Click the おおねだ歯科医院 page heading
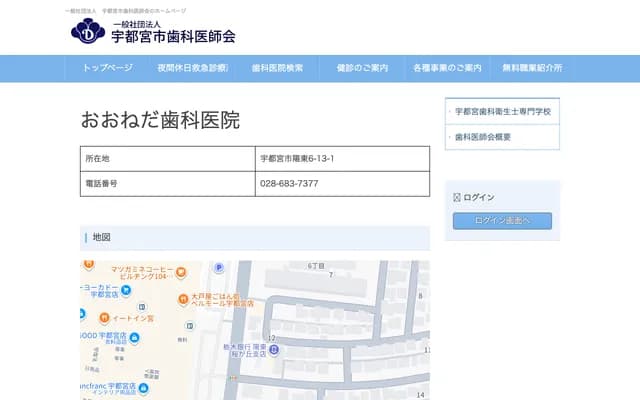Image resolution: width=640 pixels, height=400 pixels. point(160,120)
